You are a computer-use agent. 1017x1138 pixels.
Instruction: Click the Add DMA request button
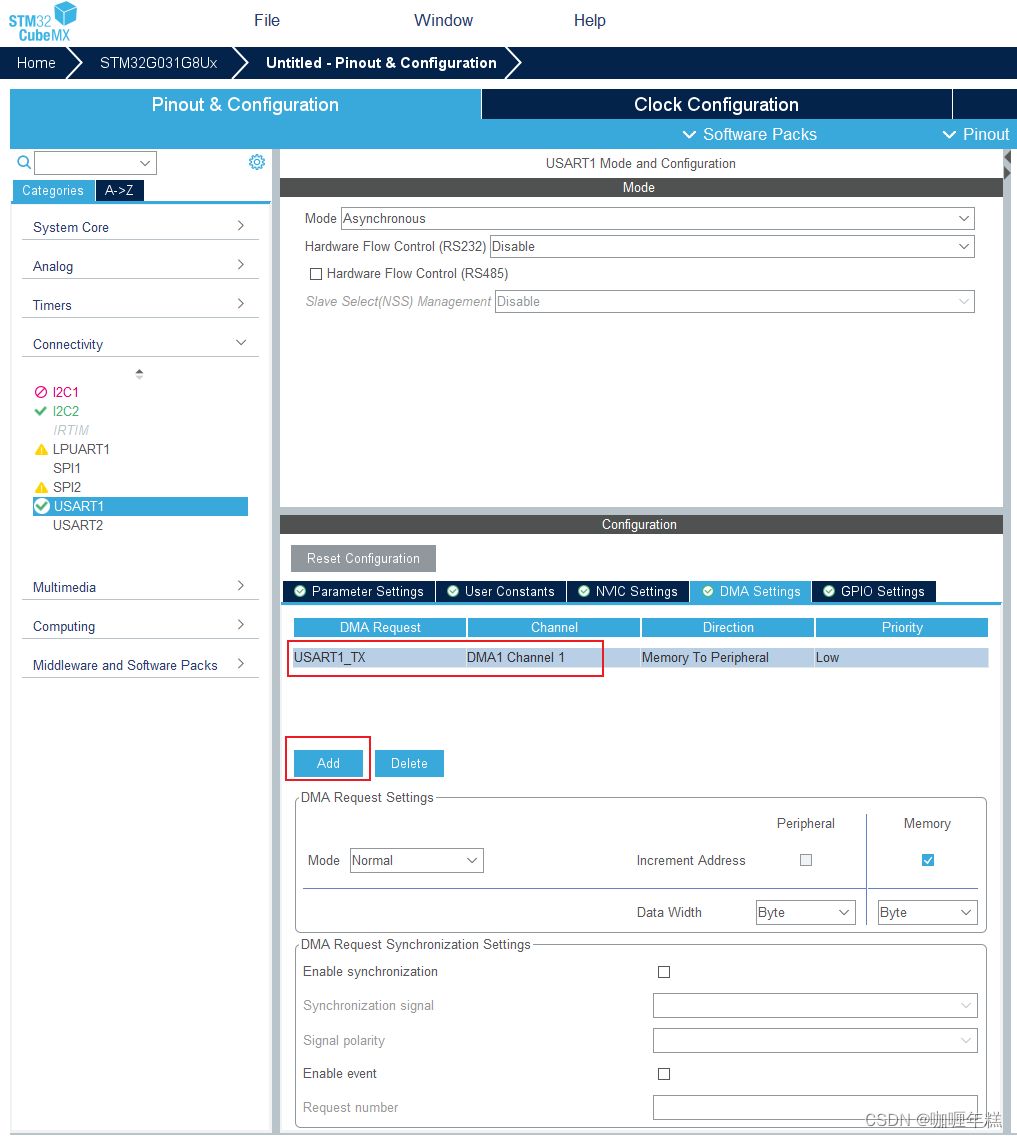point(328,764)
